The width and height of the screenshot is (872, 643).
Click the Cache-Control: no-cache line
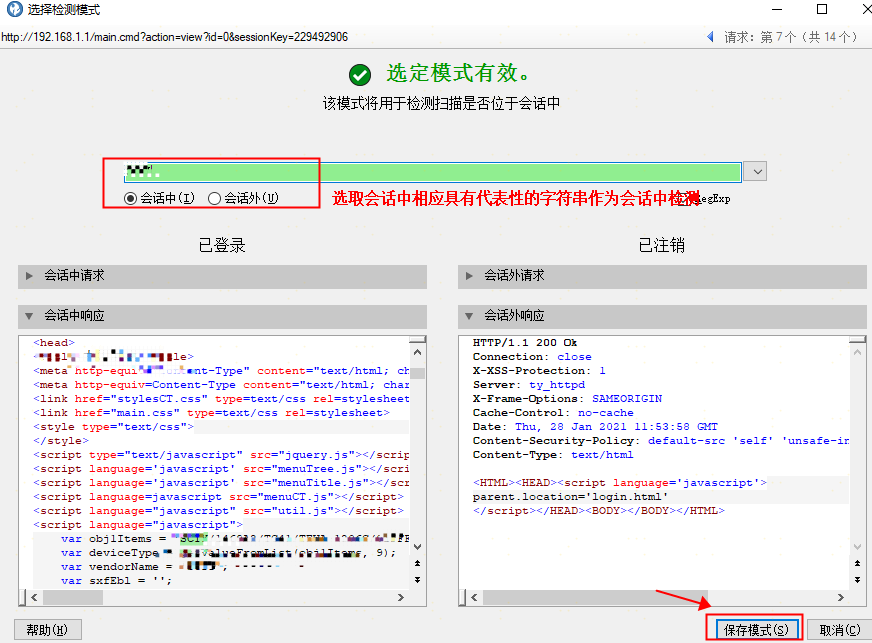tap(553, 413)
